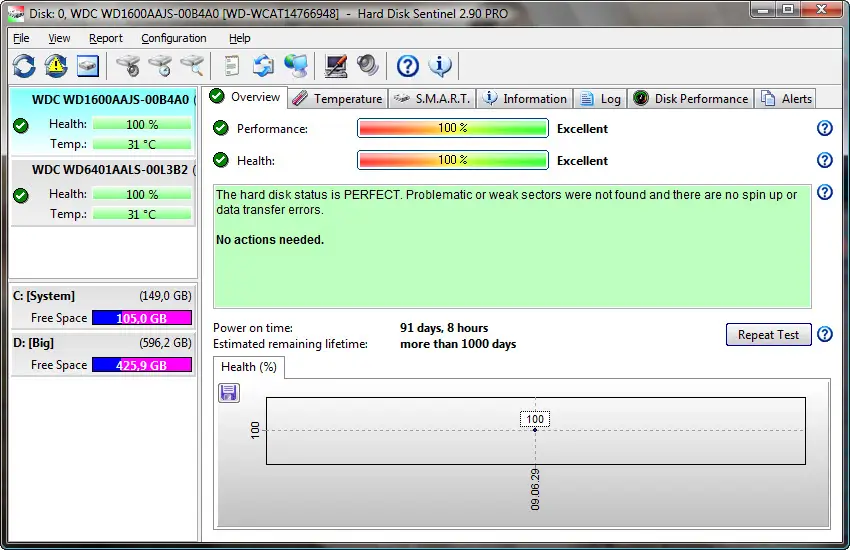The height and width of the screenshot is (550, 850).
Task: Click the green check icon beside Performance label
Action: (220, 128)
